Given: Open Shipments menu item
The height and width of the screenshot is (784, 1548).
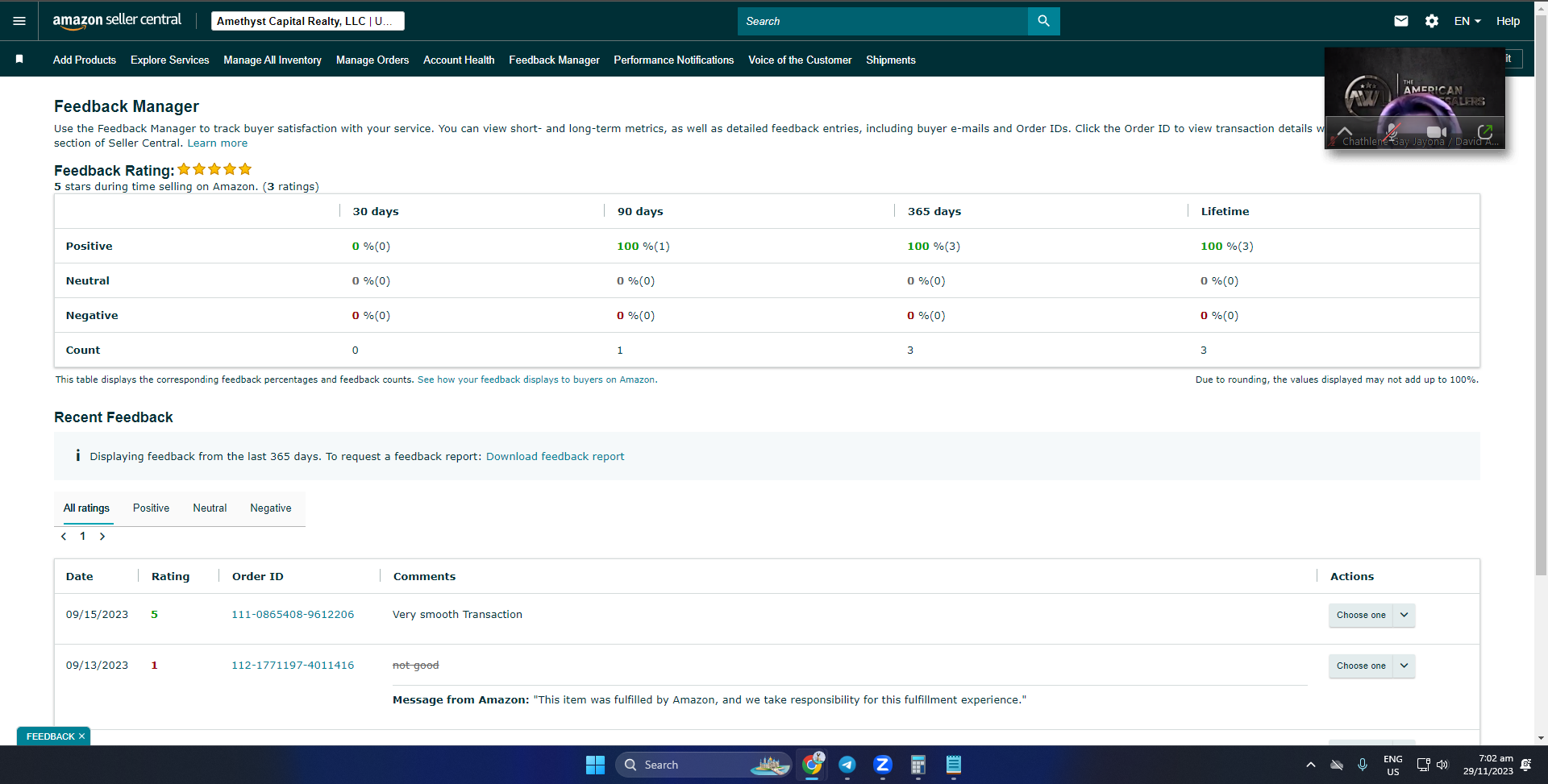Looking at the screenshot, I should [x=891, y=60].
